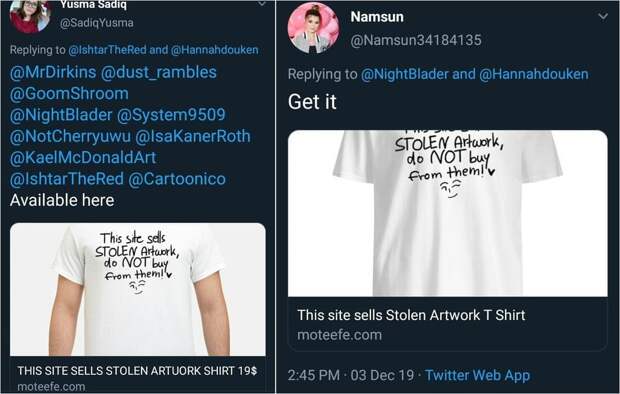This screenshot has height=394, width=620.
Task: Open the white shirt image in Namsun's tweet
Action: (x=448, y=213)
